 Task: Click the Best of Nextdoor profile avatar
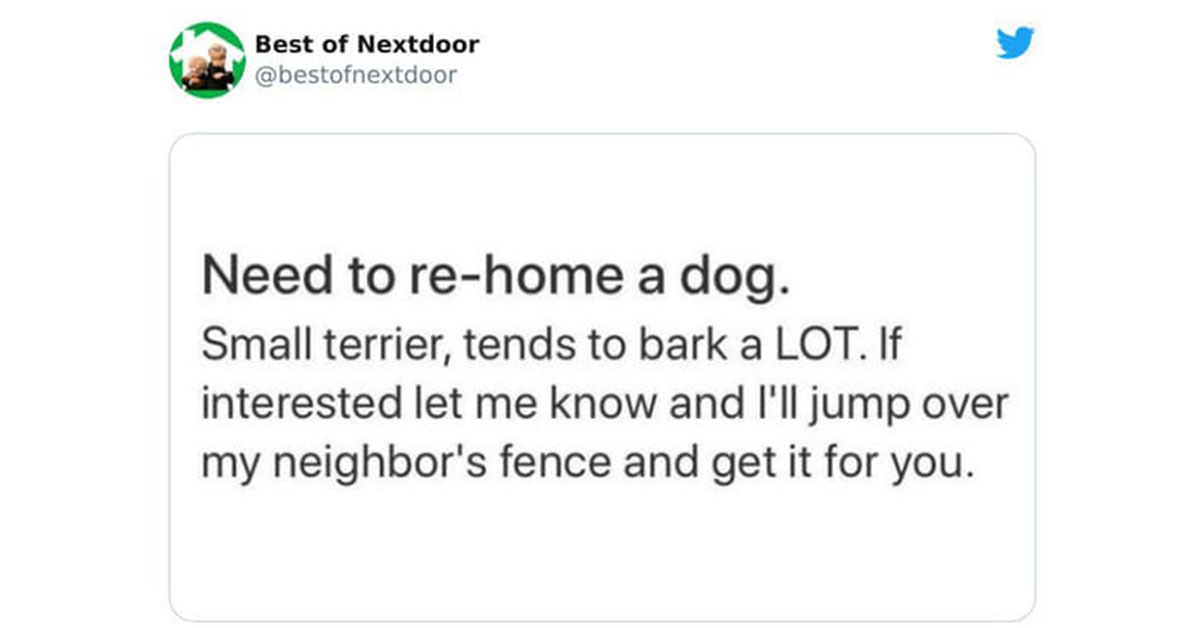pos(207,60)
